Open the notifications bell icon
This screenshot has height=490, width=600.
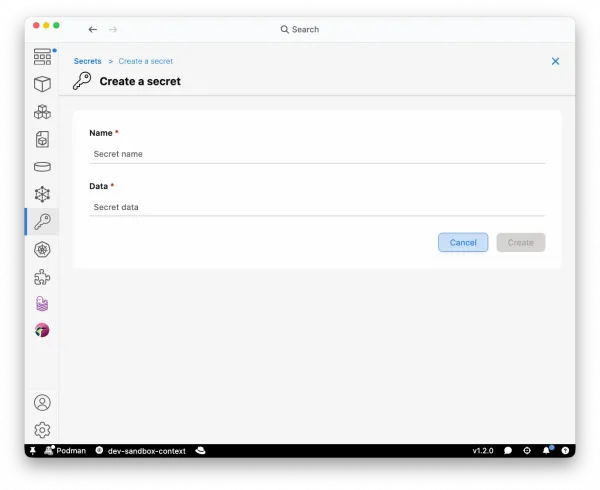tap(547, 450)
